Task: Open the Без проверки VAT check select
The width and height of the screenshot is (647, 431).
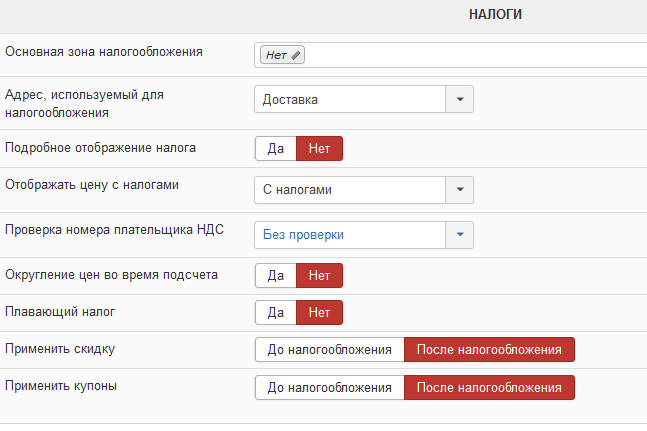Action: point(364,235)
